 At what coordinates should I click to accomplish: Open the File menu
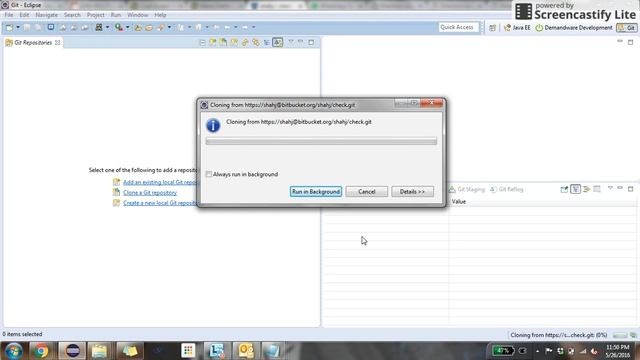[x=9, y=15]
